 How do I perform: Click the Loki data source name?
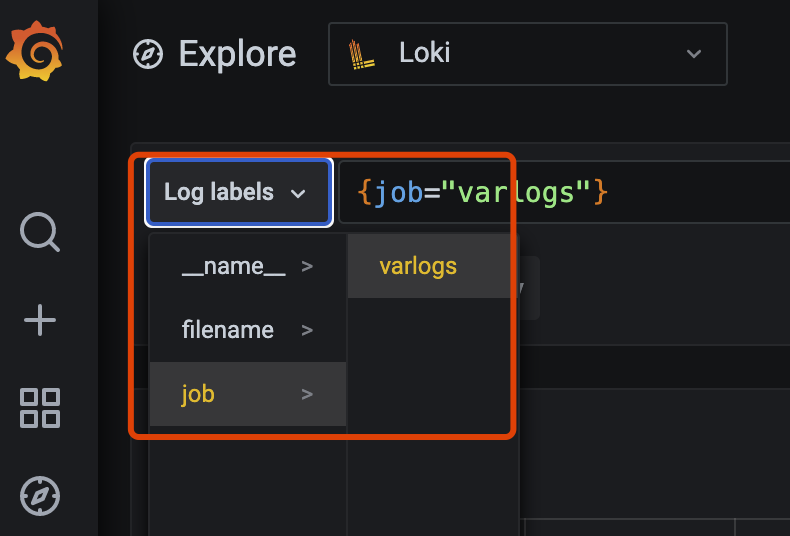425,53
